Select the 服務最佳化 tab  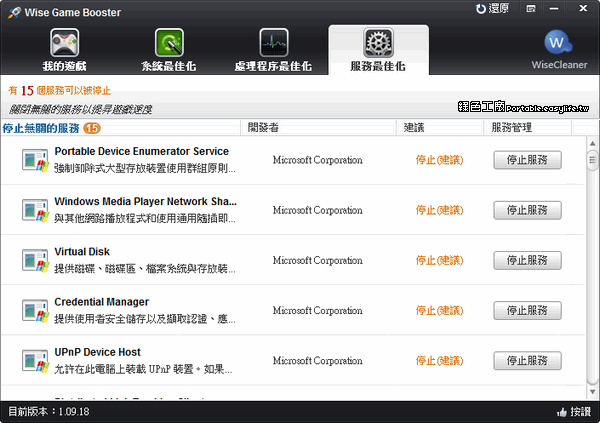pyautogui.click(x=378, y=50)
